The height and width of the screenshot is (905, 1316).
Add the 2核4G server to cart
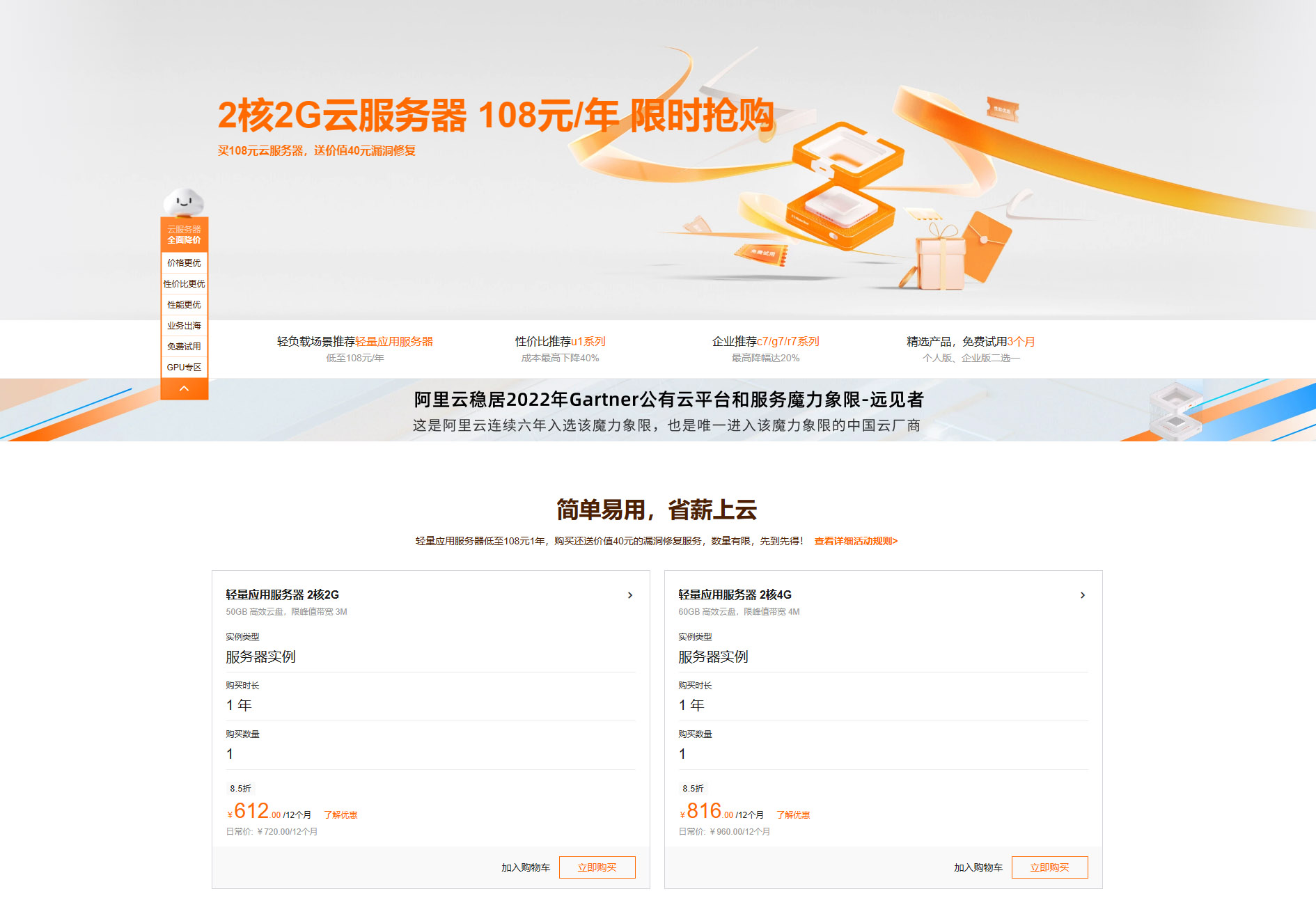click(978, 867)
